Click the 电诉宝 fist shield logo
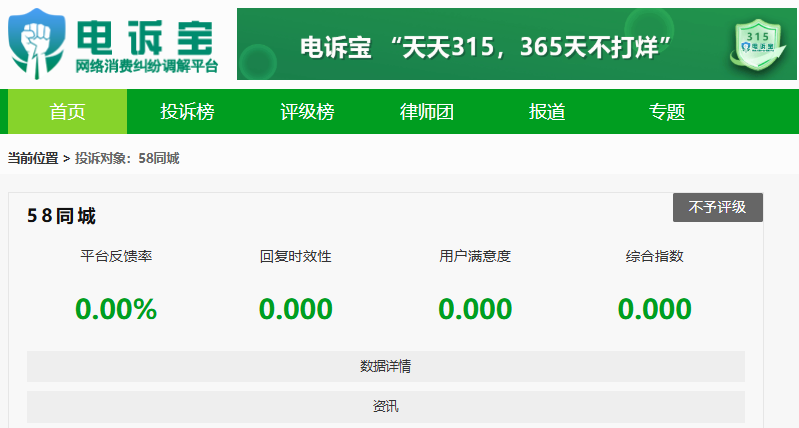Screen dimensions: 799x428 tap(37, 43)
